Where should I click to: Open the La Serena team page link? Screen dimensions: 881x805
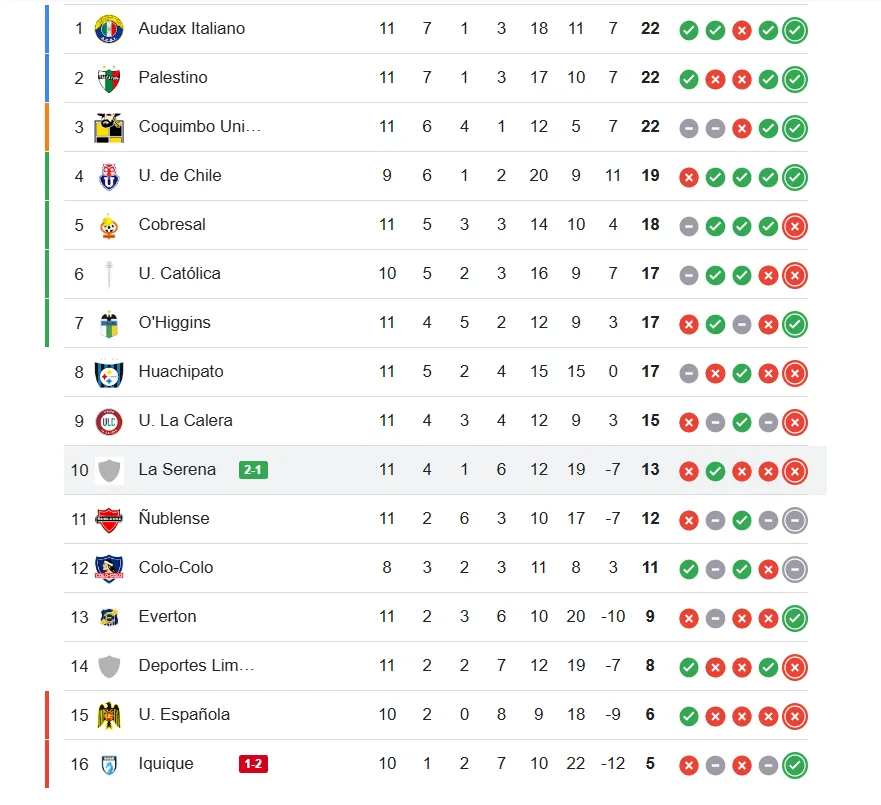pos(176,469)
